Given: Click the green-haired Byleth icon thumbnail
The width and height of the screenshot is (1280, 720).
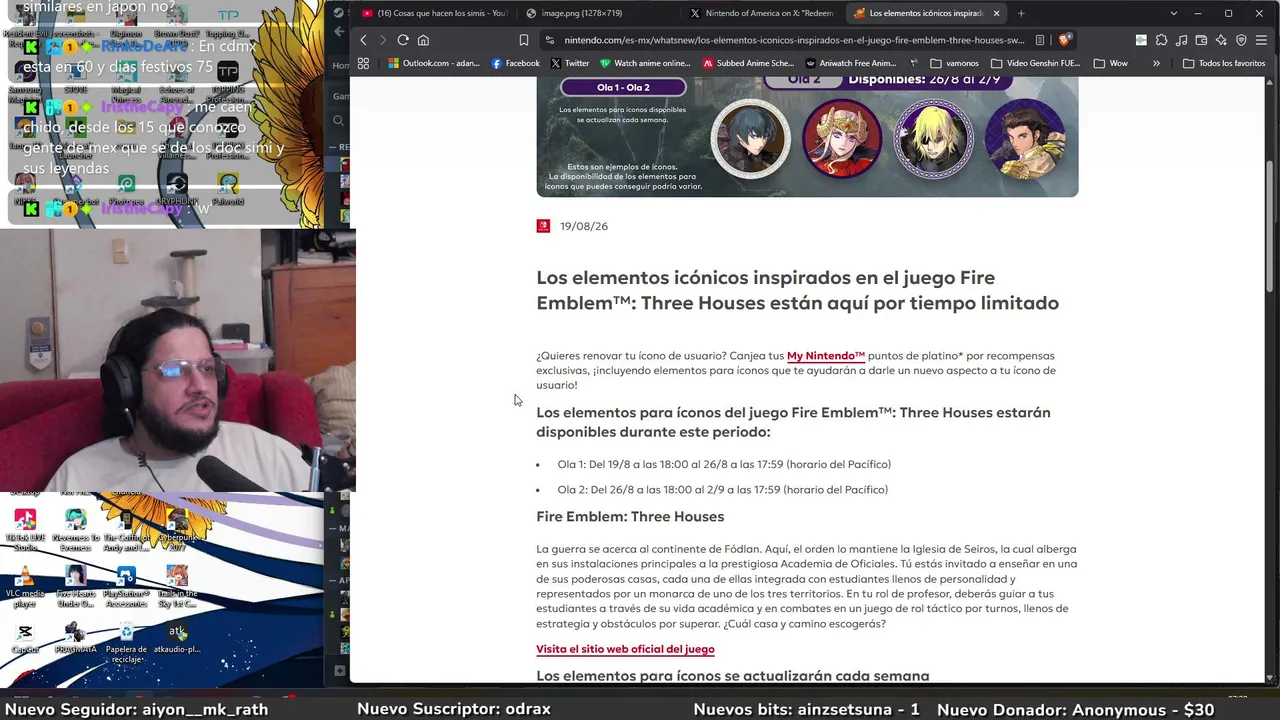Looking at the screenshot, I should click(750, 139).
